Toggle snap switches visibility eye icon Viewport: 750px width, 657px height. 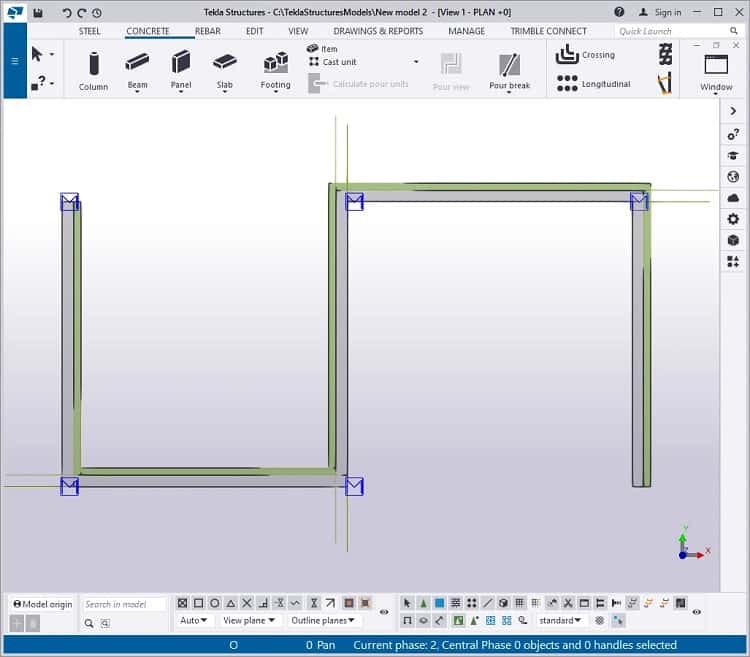(384, 612)
